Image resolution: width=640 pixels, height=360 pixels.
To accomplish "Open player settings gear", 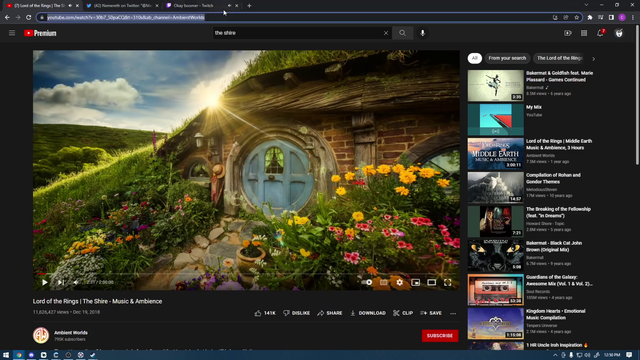I will pos(400,282).
